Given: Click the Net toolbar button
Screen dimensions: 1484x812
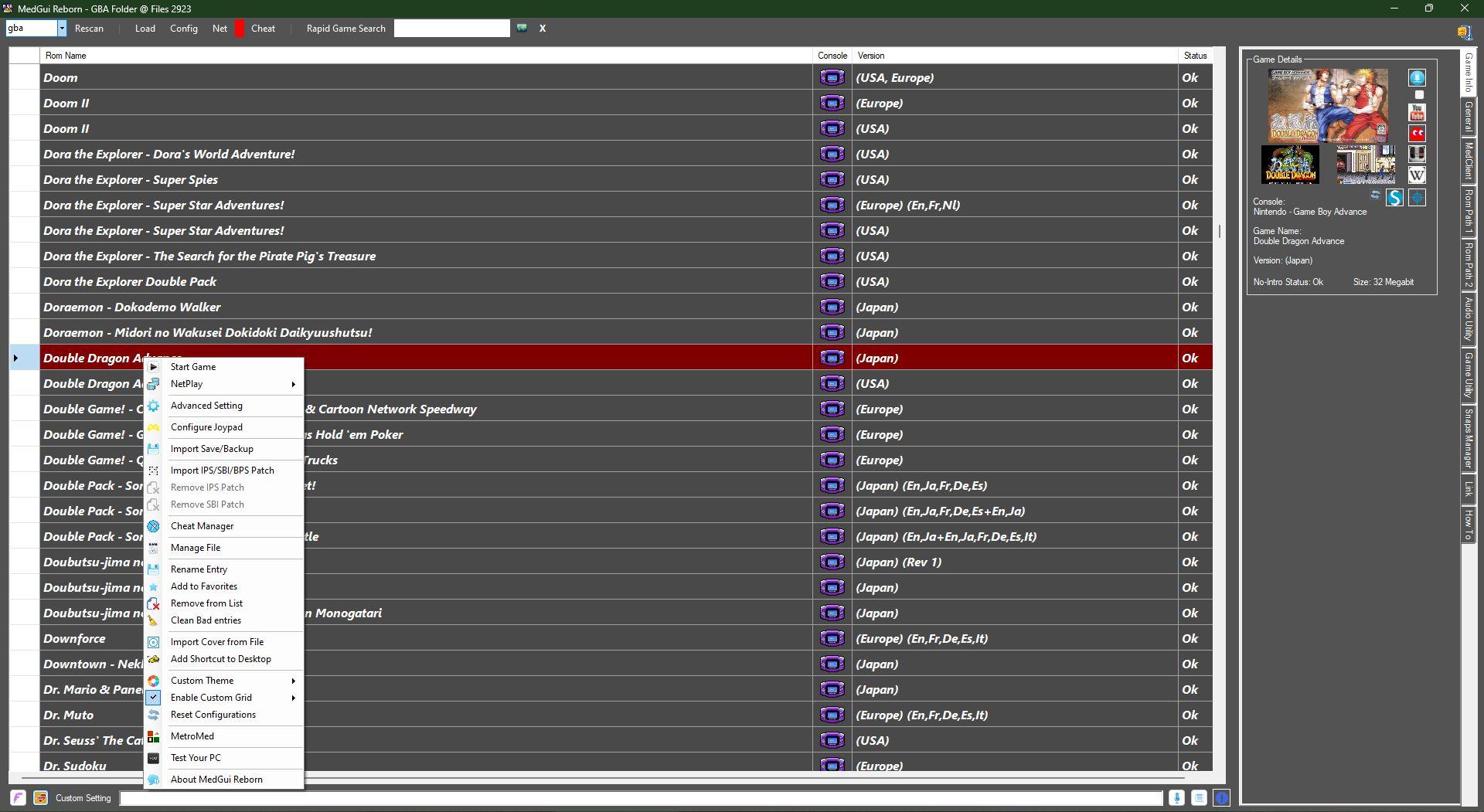Looking at the screenshot, I should click(x=220, y=29).
